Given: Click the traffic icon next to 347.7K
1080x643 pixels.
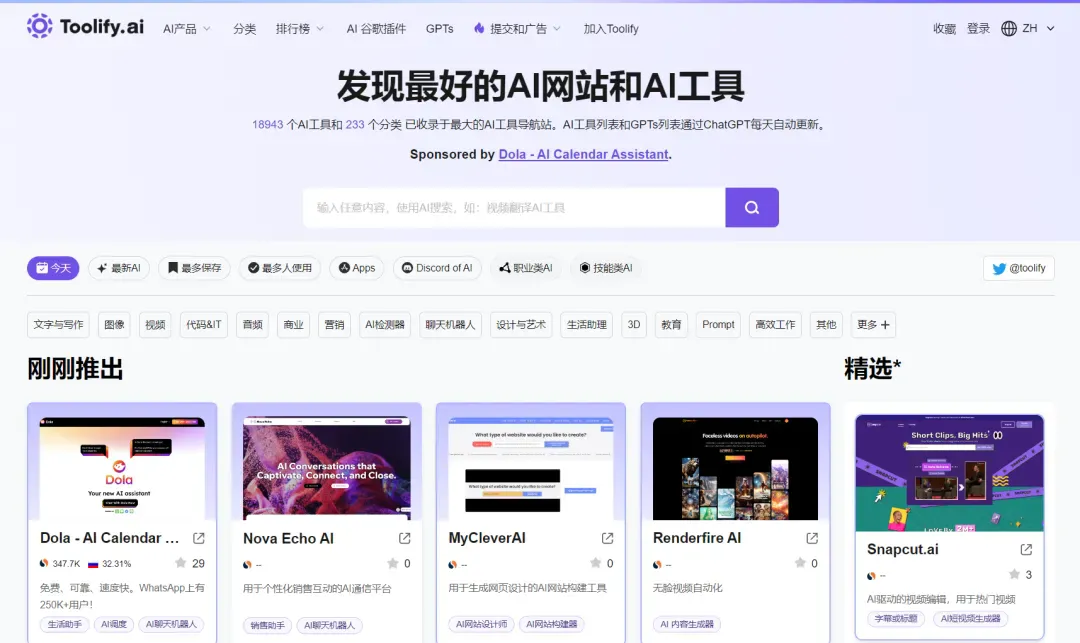Looking at the screenshot, I should [x=44, y=563].
